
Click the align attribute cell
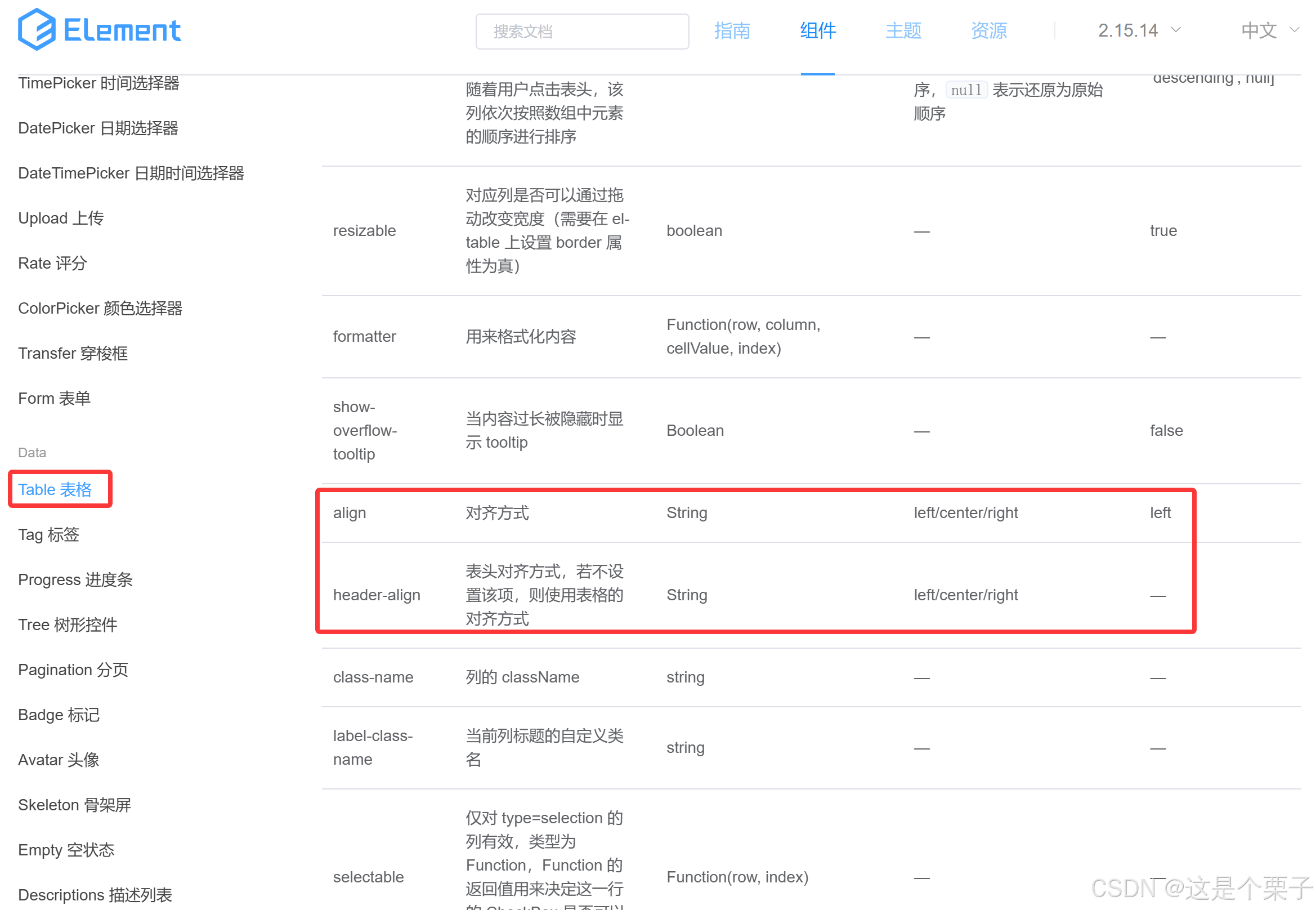[350, 513]
